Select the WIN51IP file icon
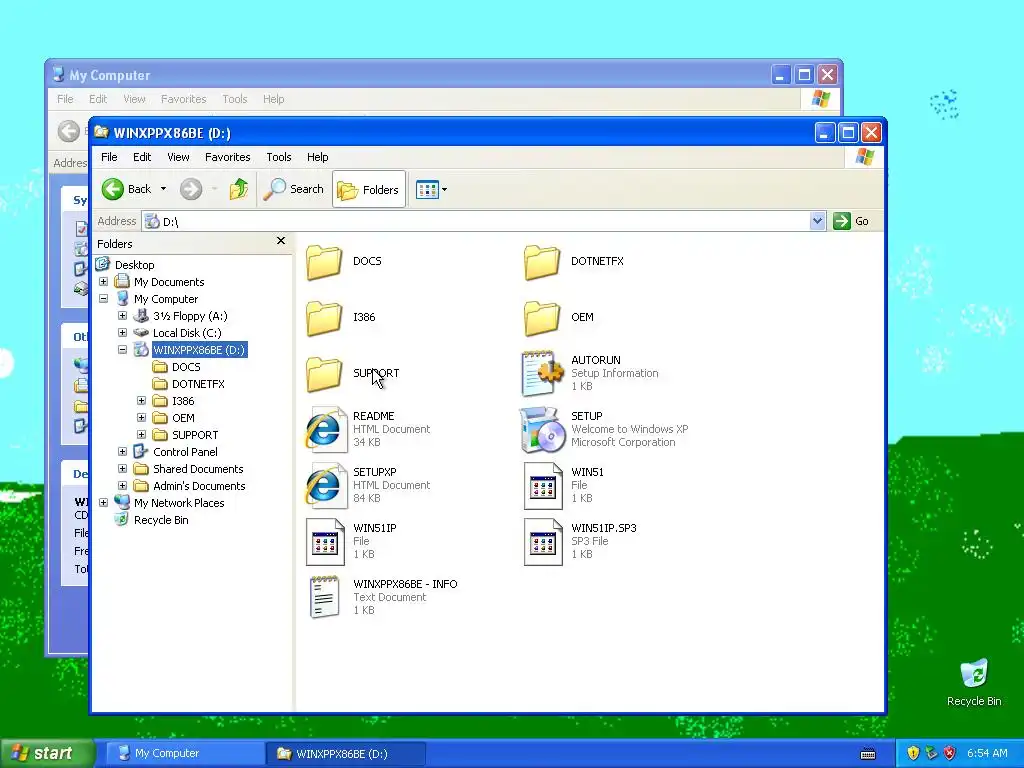 (x=325, y=542)
